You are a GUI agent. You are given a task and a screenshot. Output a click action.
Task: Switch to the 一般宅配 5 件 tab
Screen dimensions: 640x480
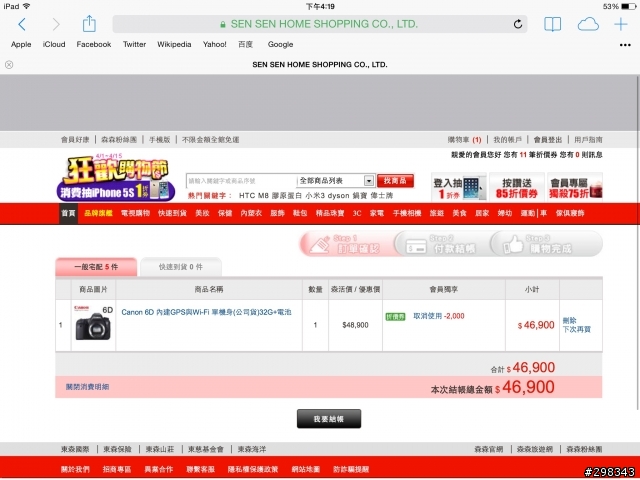[x=96, y=267]
